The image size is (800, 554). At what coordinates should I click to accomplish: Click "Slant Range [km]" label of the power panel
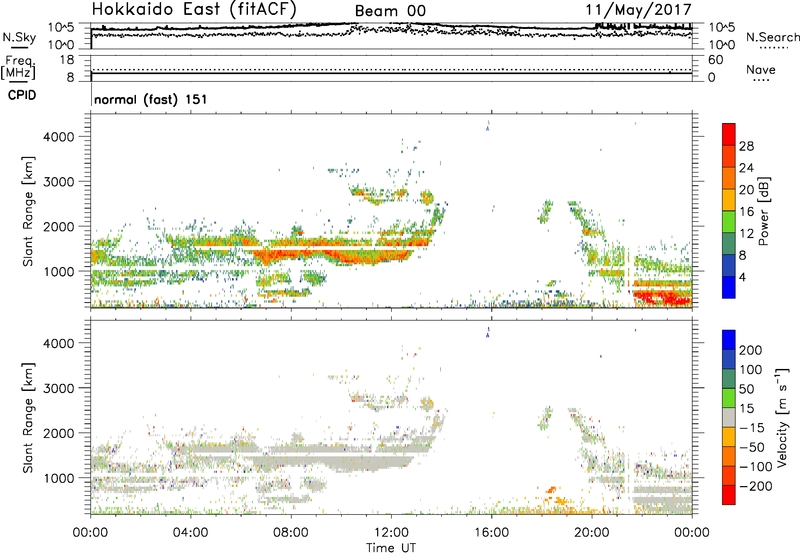click(x=28, y=211)
